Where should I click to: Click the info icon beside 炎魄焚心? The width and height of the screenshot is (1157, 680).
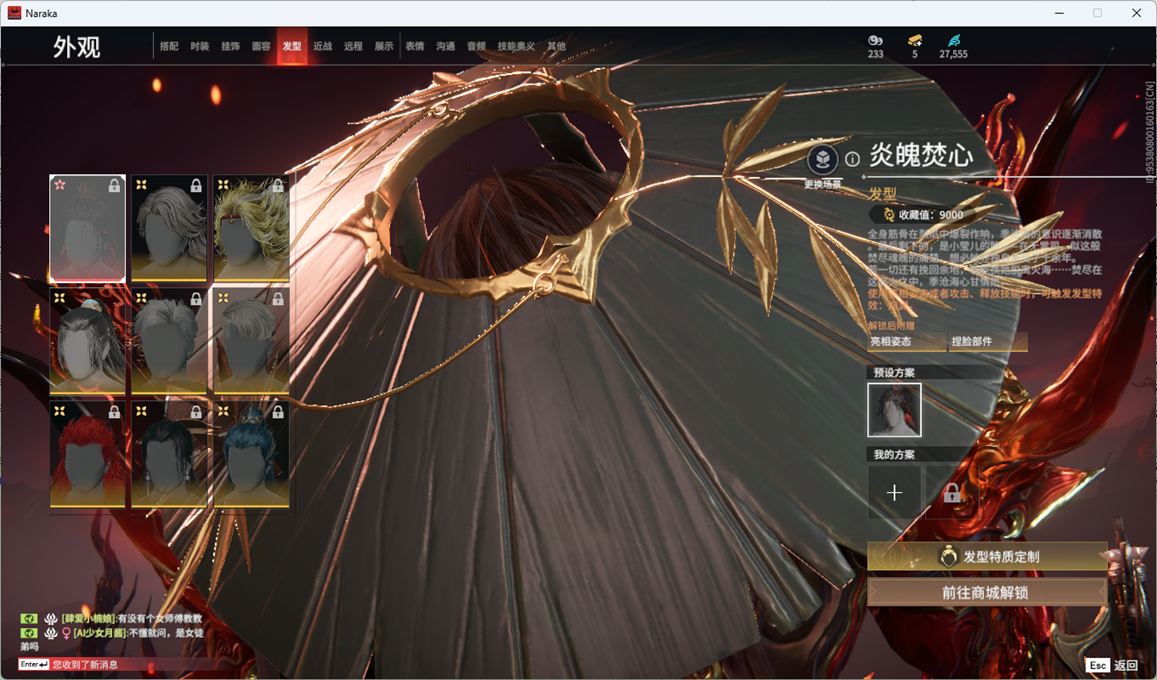click(x=852, y=159)
